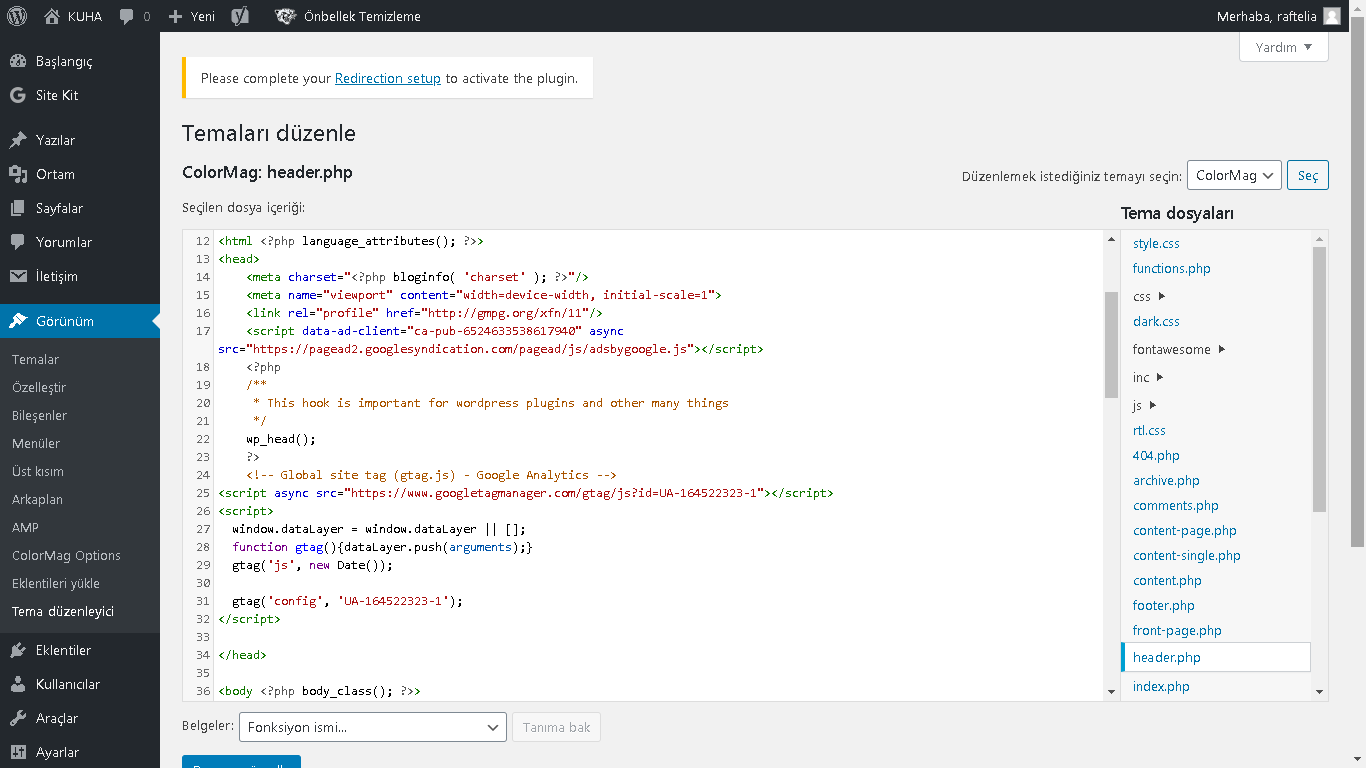Select header.php in theme files
This screenshot has width=1366, height=768.
point(1216,657)
